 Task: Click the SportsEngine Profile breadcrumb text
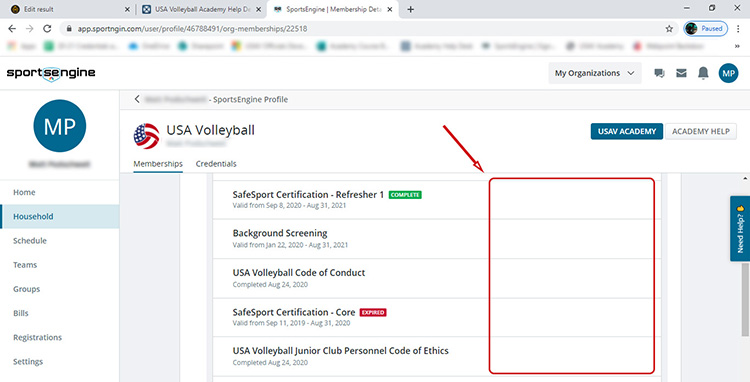(x=250, y=99)
